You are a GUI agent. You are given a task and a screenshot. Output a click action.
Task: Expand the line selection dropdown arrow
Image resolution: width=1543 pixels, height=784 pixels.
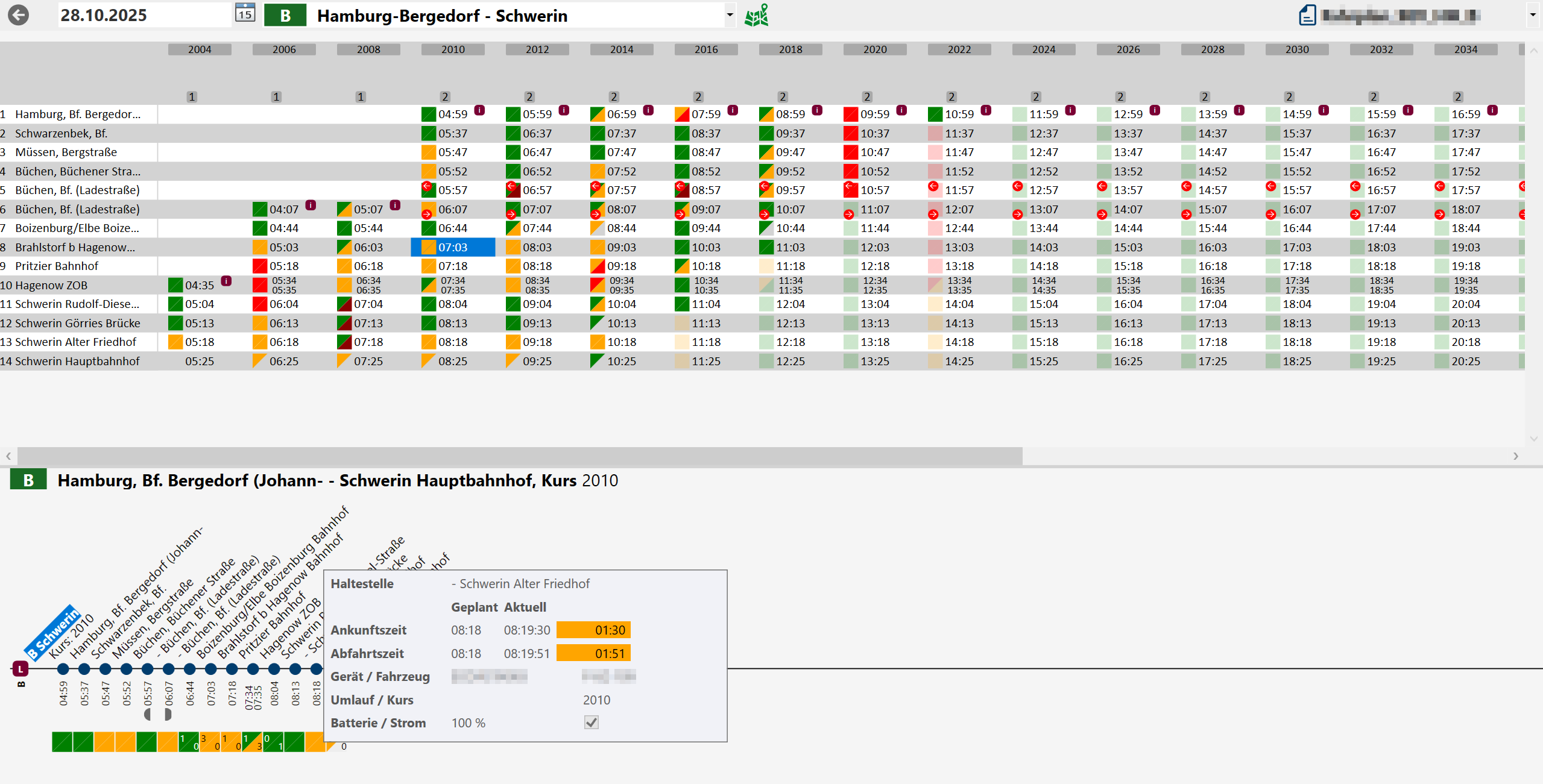click(730, 15)
